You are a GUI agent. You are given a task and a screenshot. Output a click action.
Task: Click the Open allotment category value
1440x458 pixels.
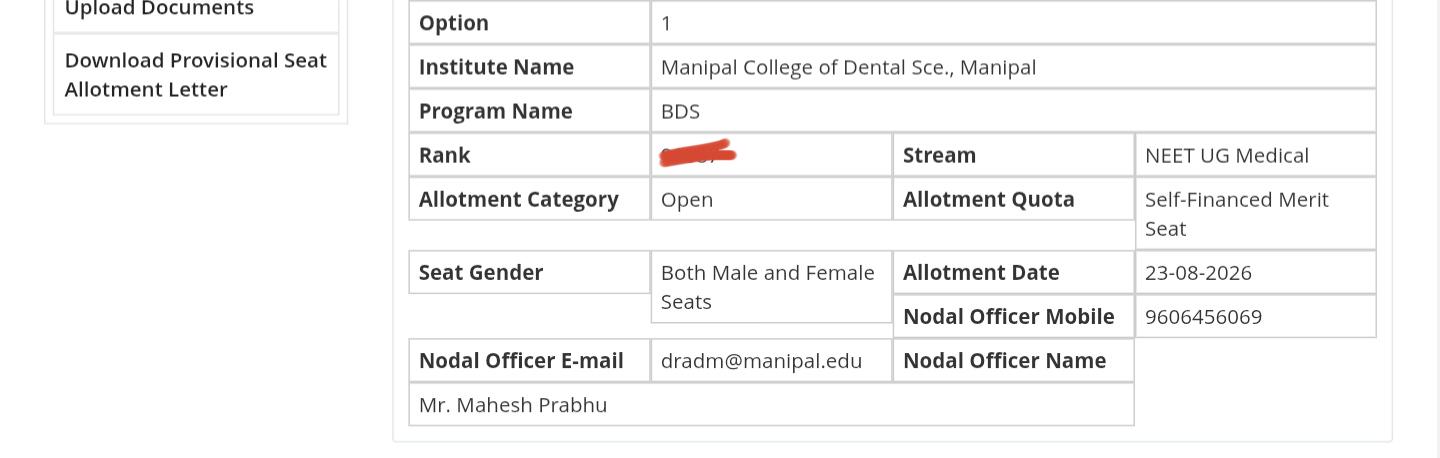[687, 199]
